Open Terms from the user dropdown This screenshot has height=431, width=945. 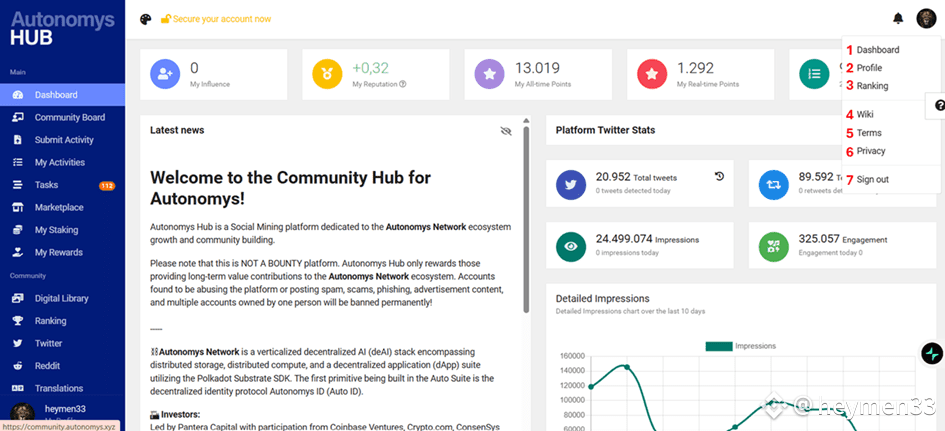[x=868, y=133]
